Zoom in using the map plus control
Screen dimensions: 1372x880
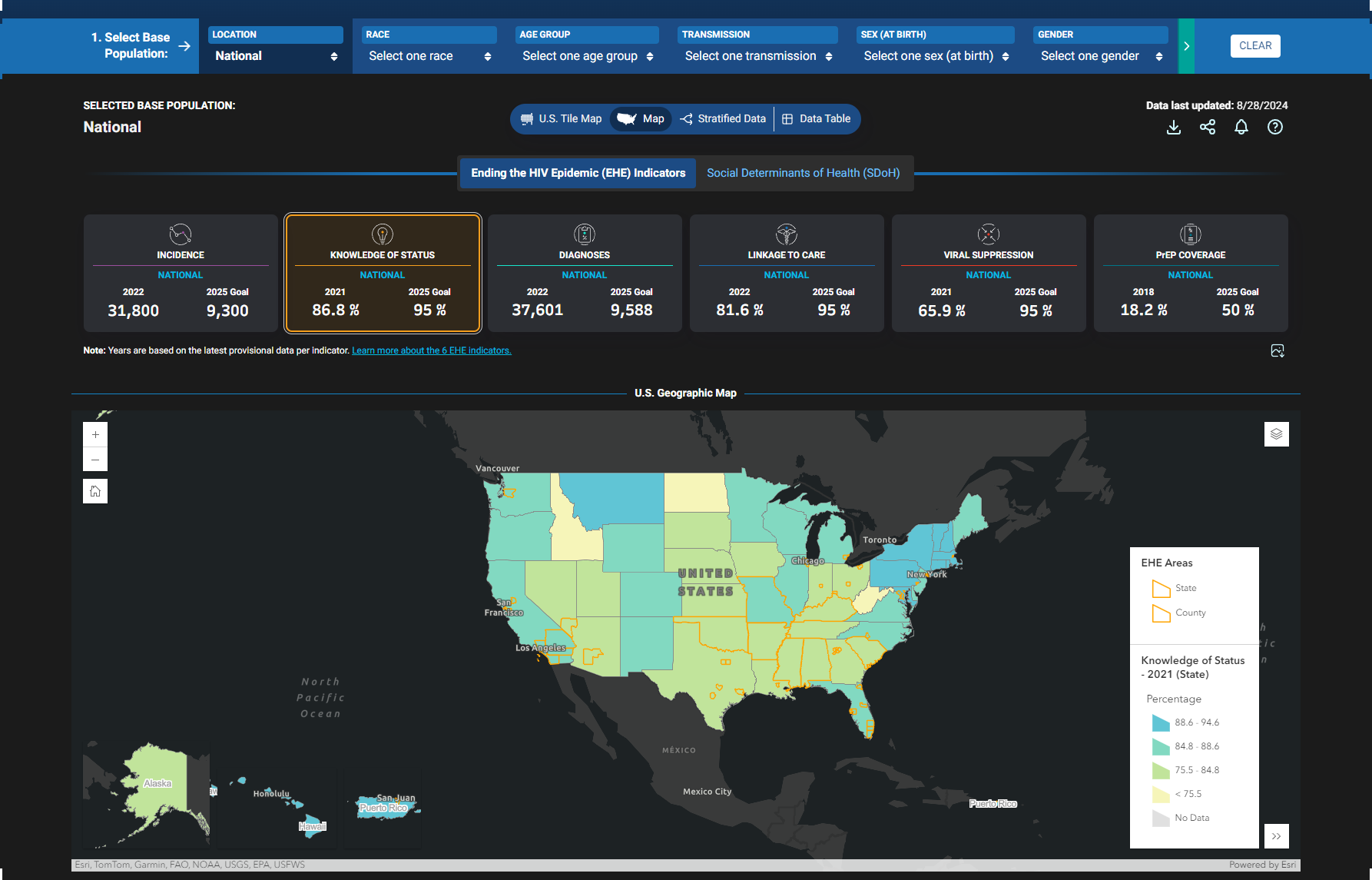coord(95,434)
